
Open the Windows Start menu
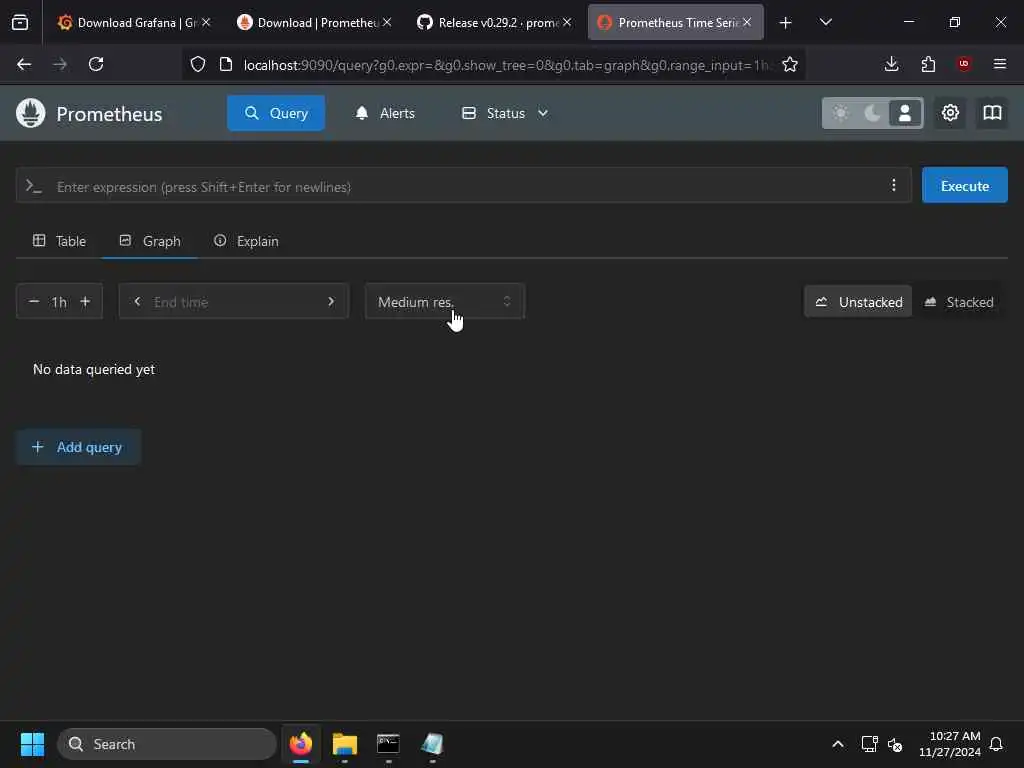point(32,744)
